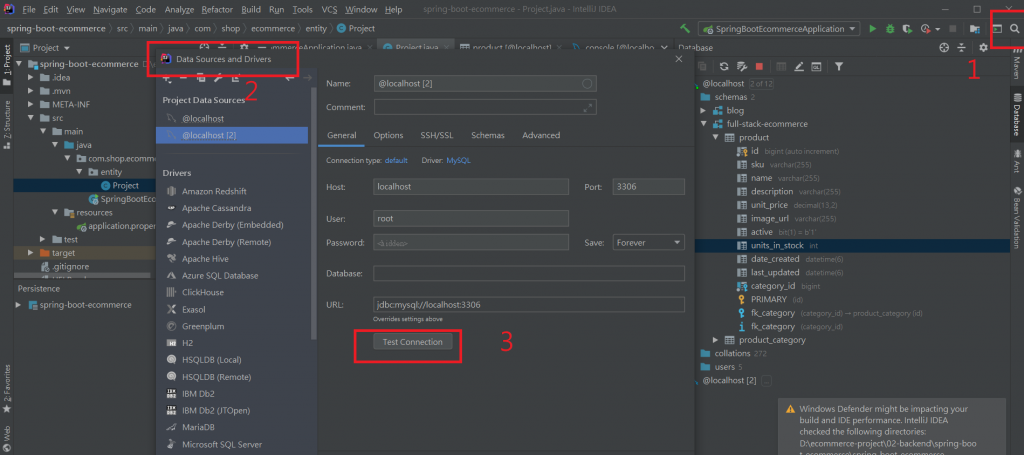The height and width of the screenshot is (455, 1024).
Task: Switch to the SSH/SSL tab
Action: pyautogui.click(x=437, y=135)
